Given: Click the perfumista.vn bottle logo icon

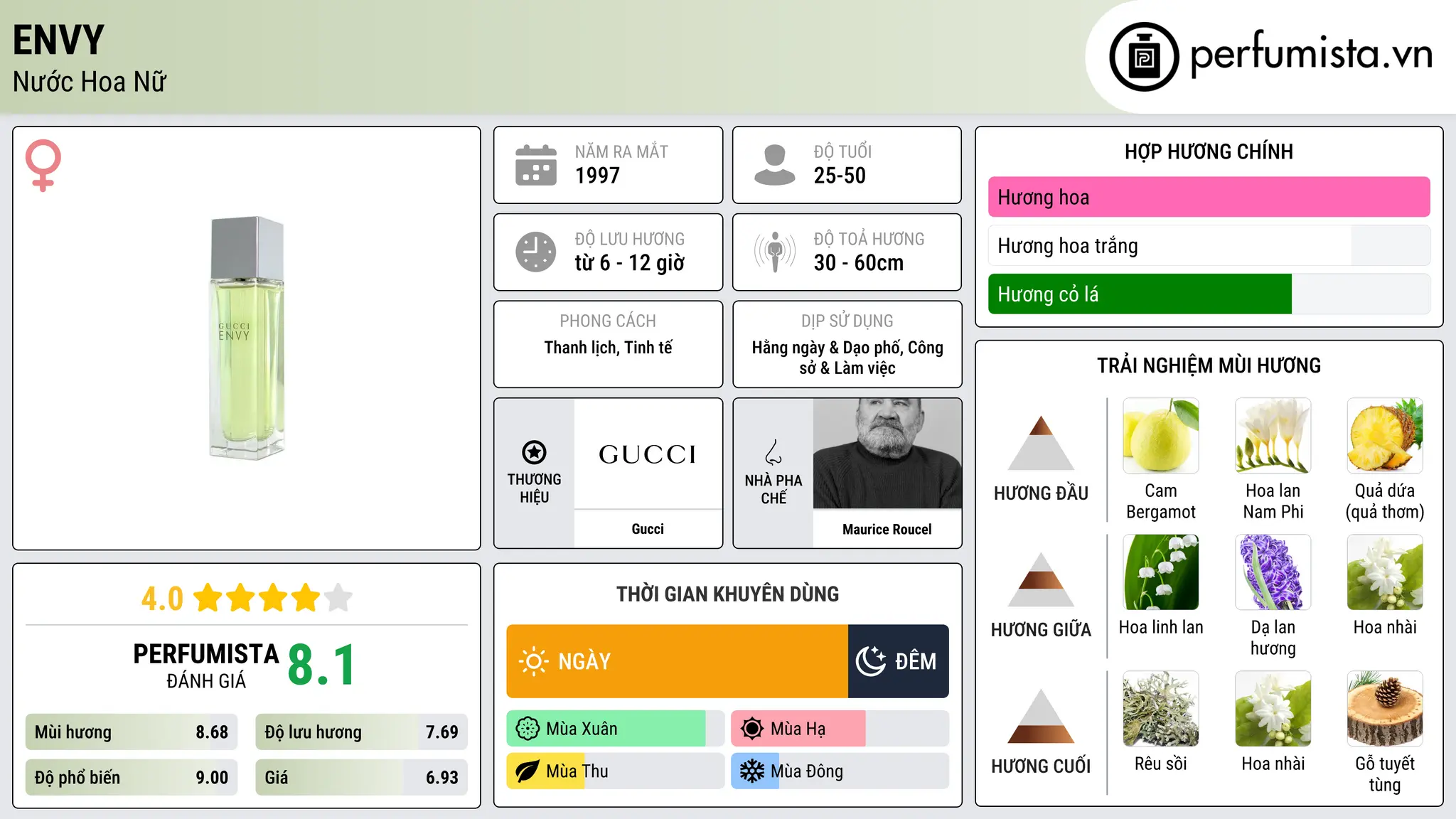Looking at the screenshot, I should point(1144,57).
